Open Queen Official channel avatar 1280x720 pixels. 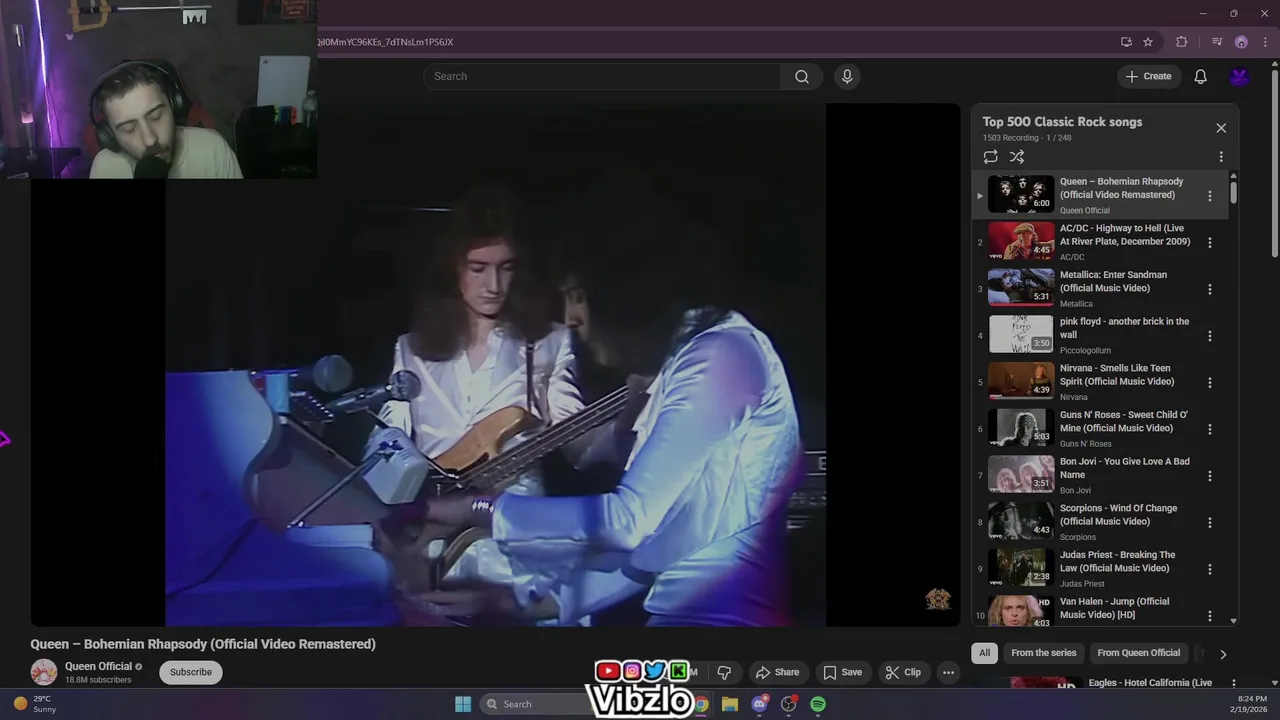[x=44, y=672]
